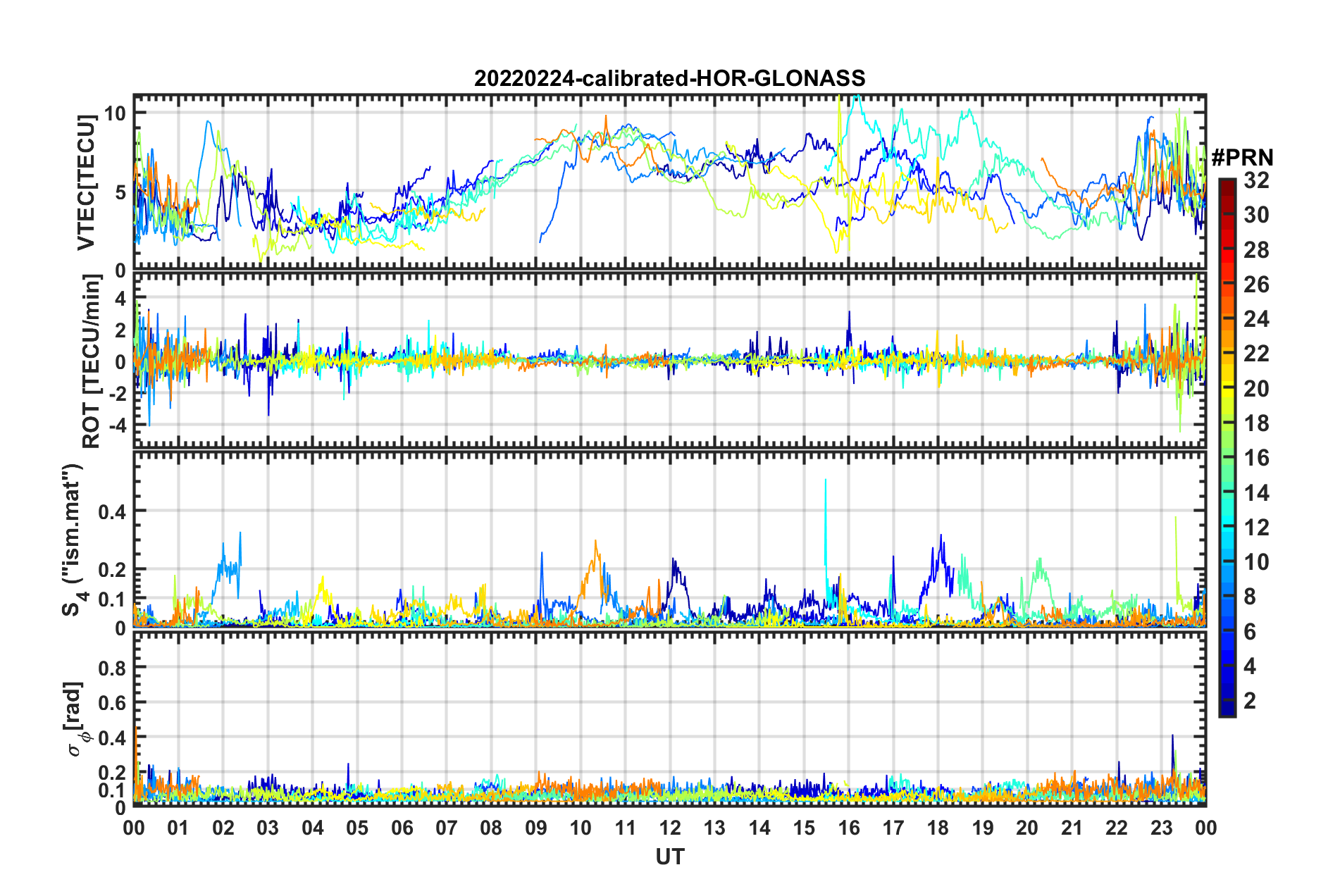Select colorbar tick label 22
Screen dimensions: 1340x896
(x=1256, y=354)
